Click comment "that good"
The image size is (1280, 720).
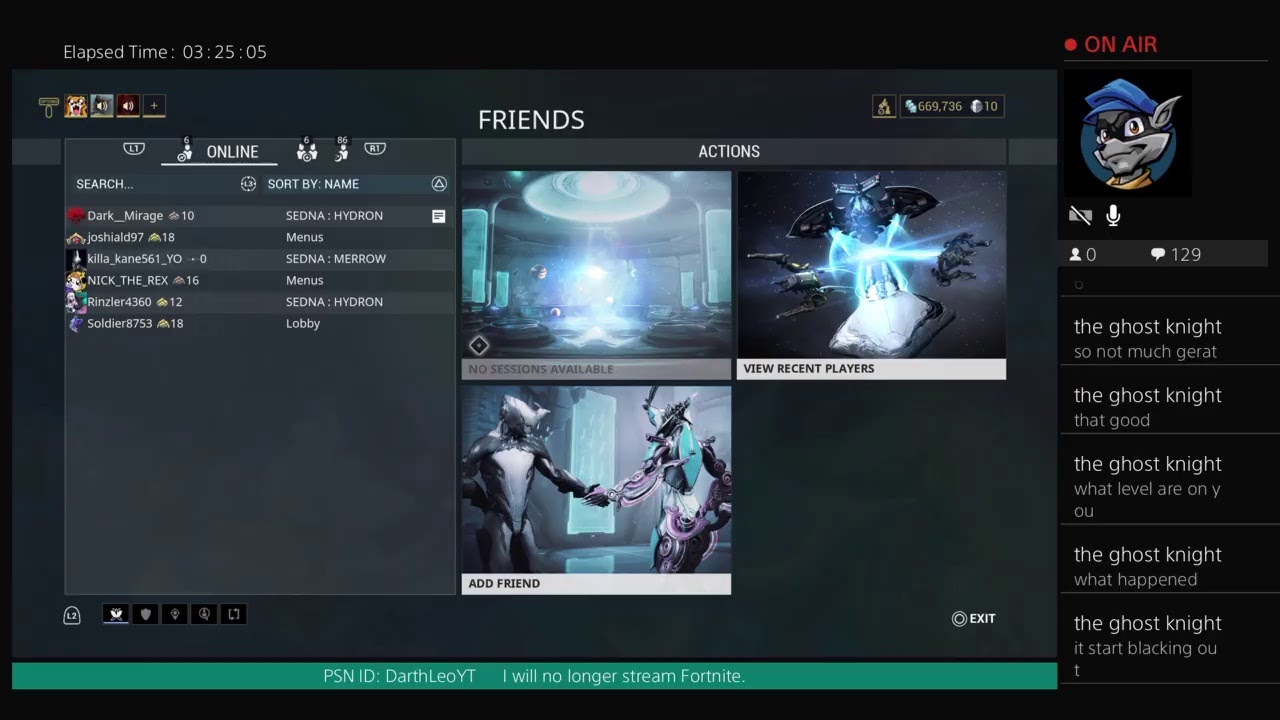[1112, 421]
